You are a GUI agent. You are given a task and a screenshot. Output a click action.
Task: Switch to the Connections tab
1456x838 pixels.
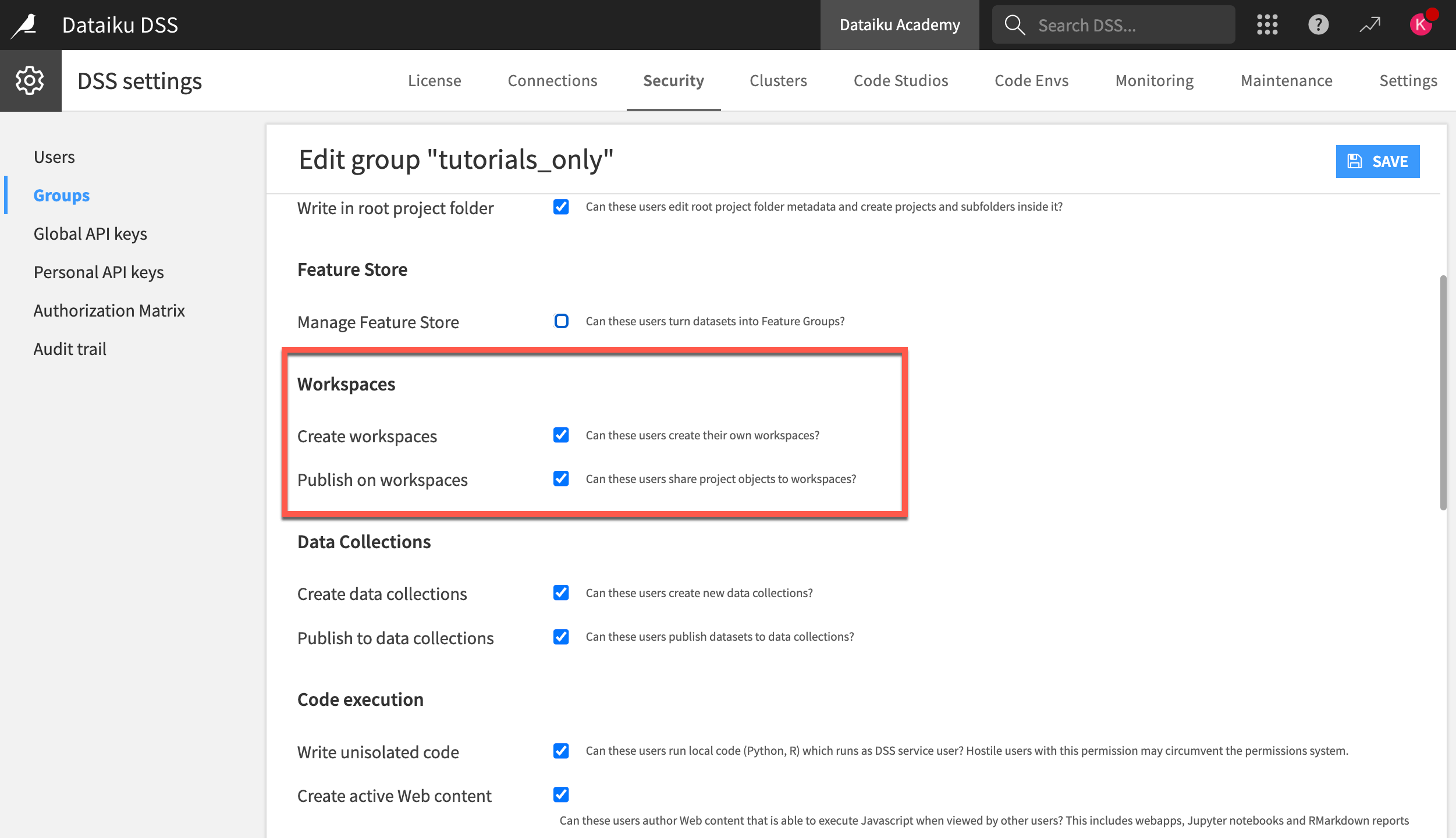click(552, 80)
